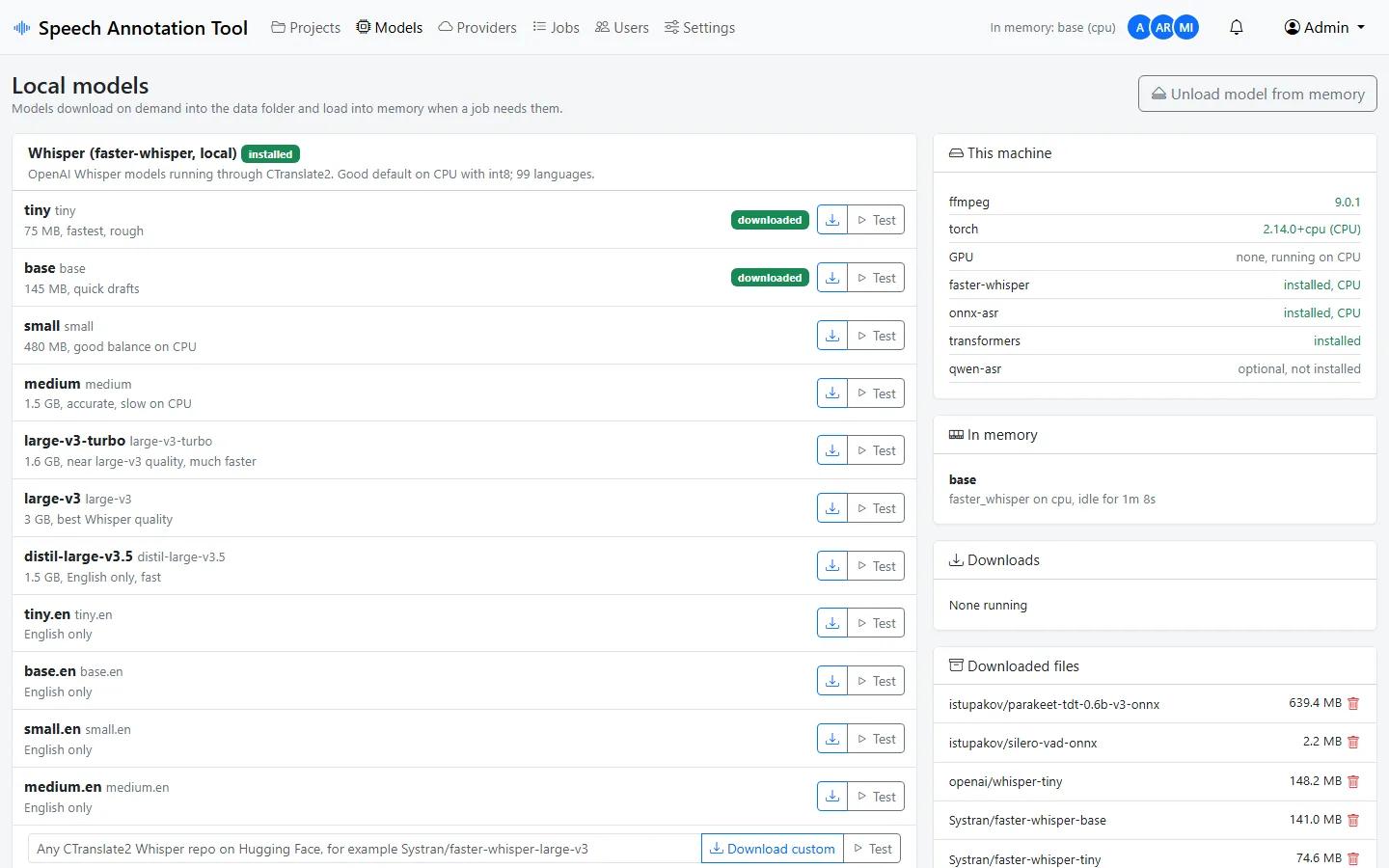Download the base.en model

832,681
